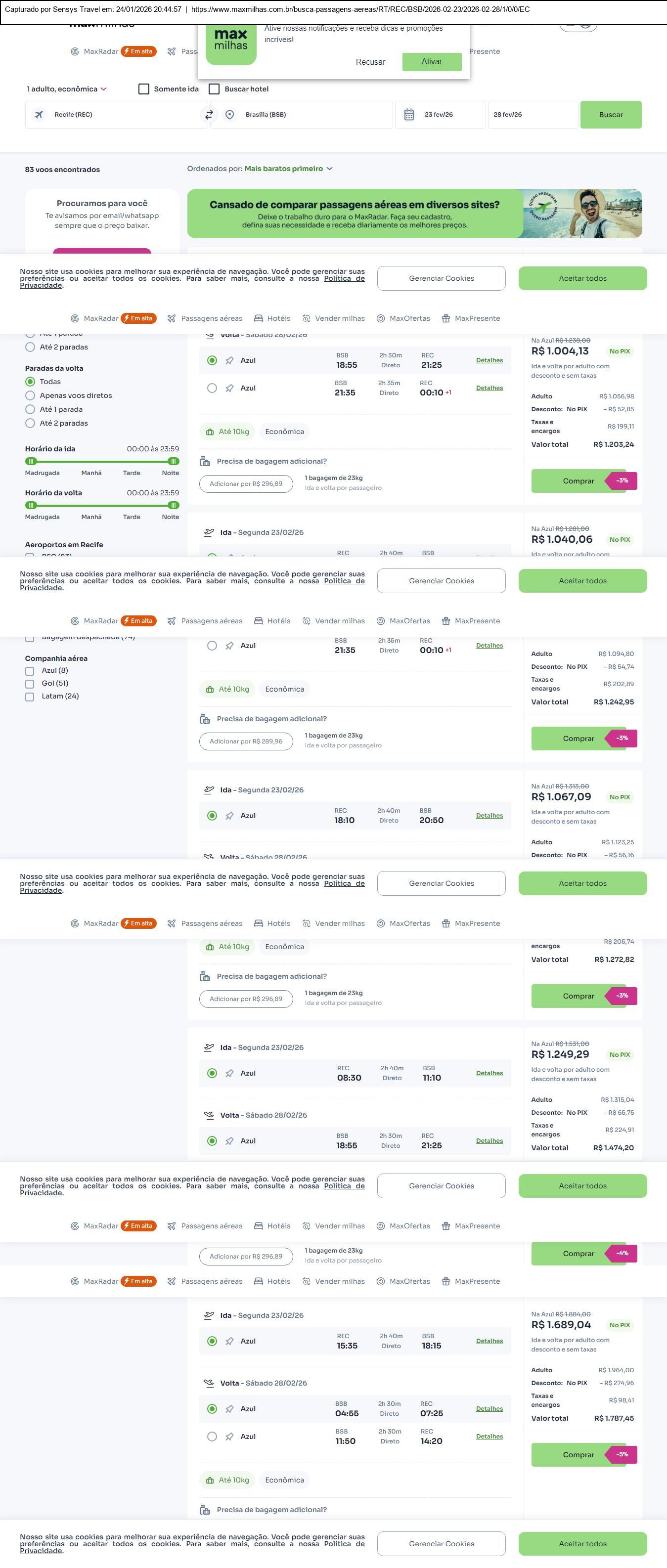Click the luggage icon beside 'Precisa de bagagem adicional?'
The height and width of the screenshot is (1568, 667).
[x=205, y=461]
